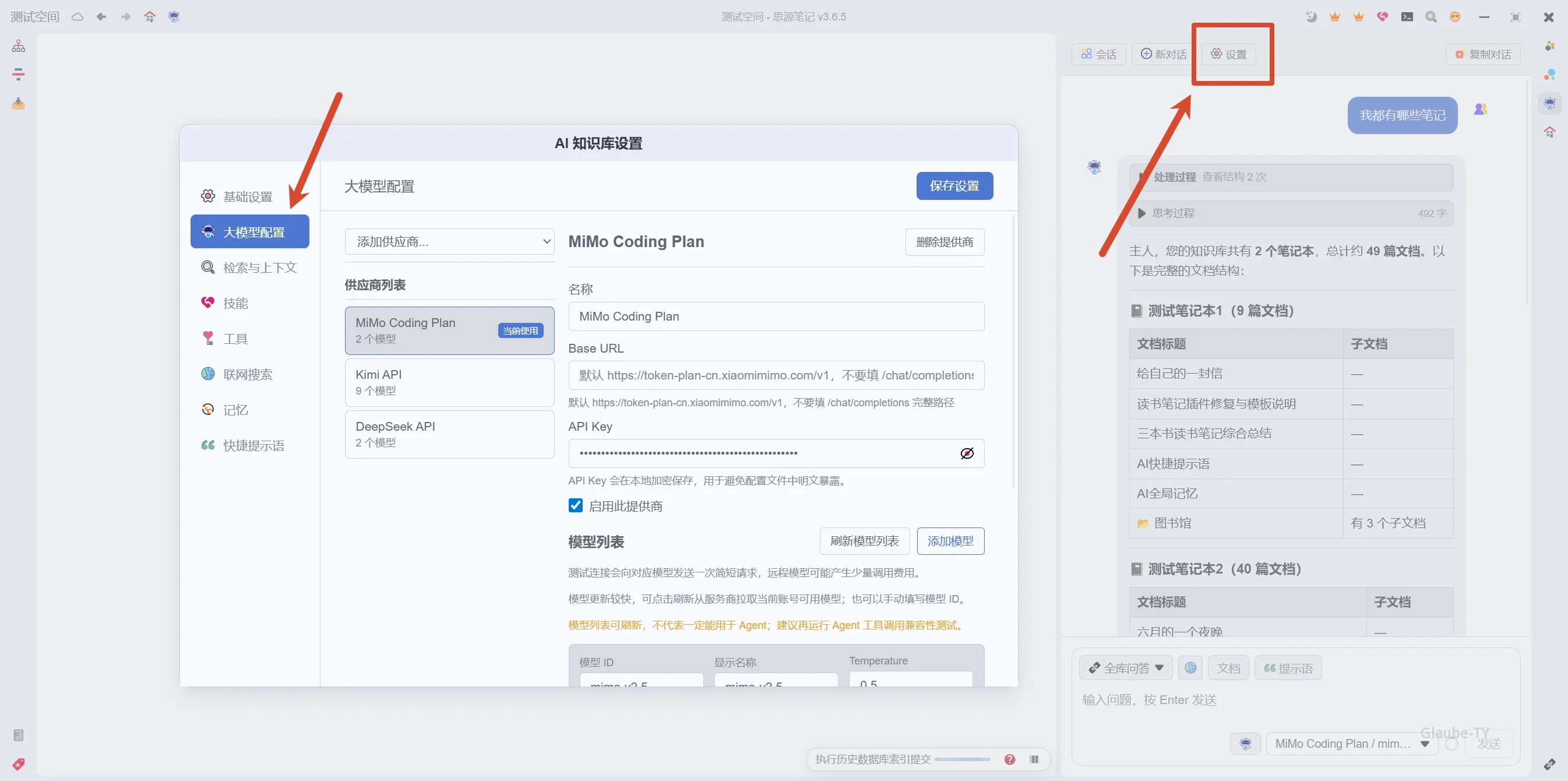Click the 会话 button in chat panel
The image size is (1568, 781).
pyautogui.click(x=1099, y=54)
